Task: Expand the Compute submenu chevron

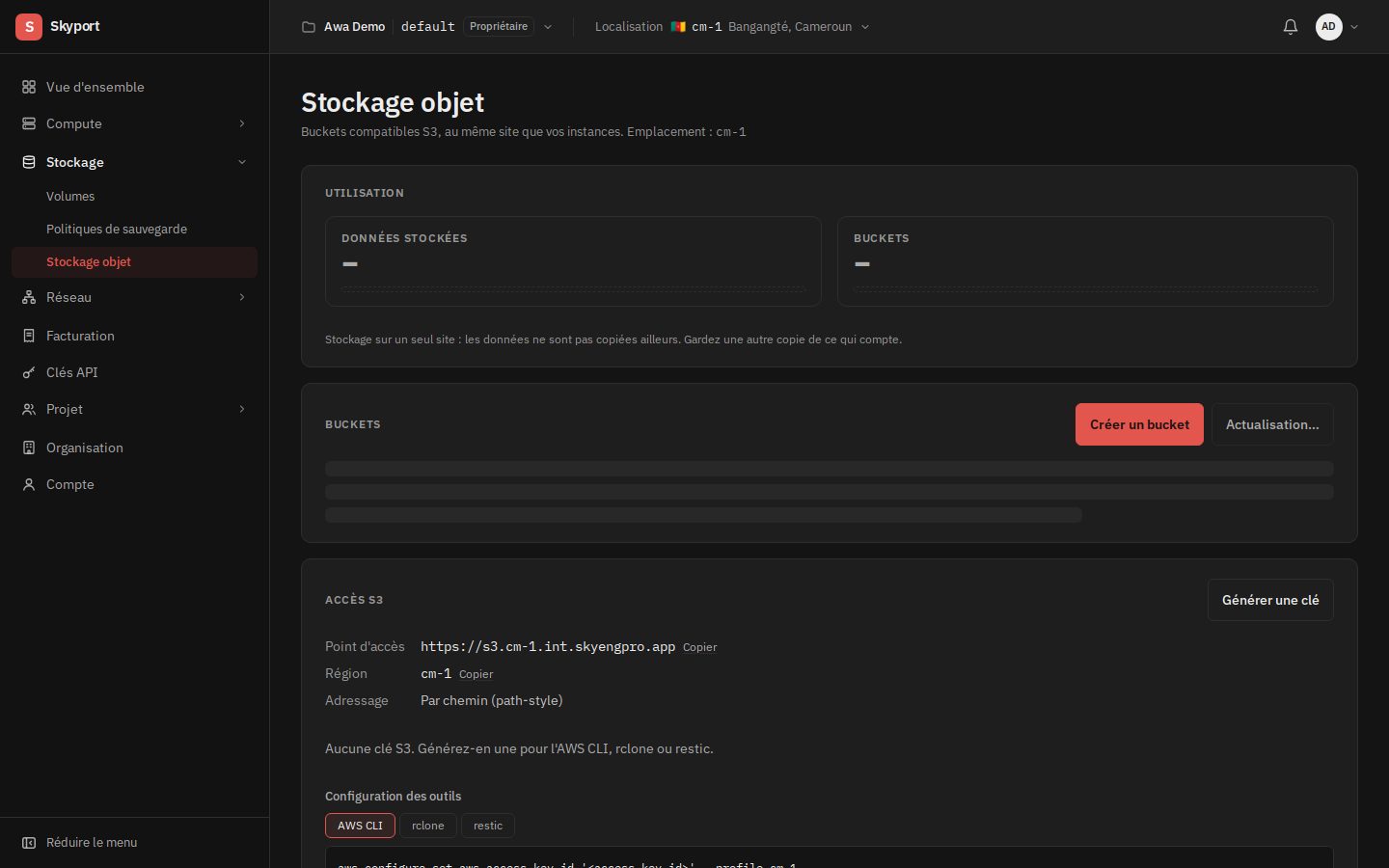Action: pos(242,123)
